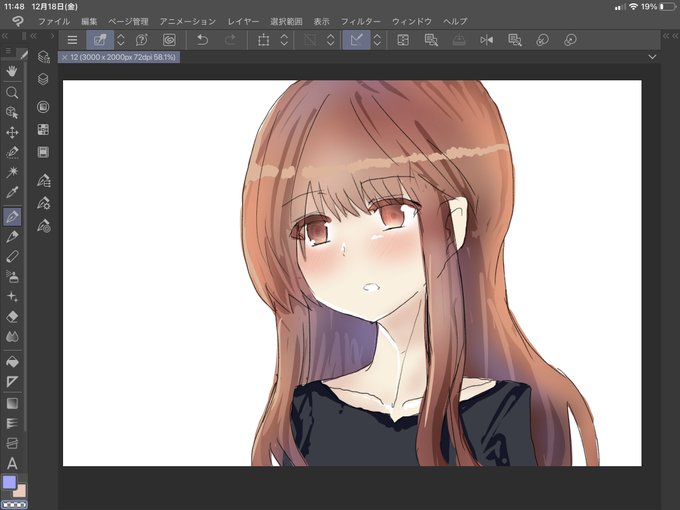Select the peach sub drawing color swatch

(x=20, y=492)
